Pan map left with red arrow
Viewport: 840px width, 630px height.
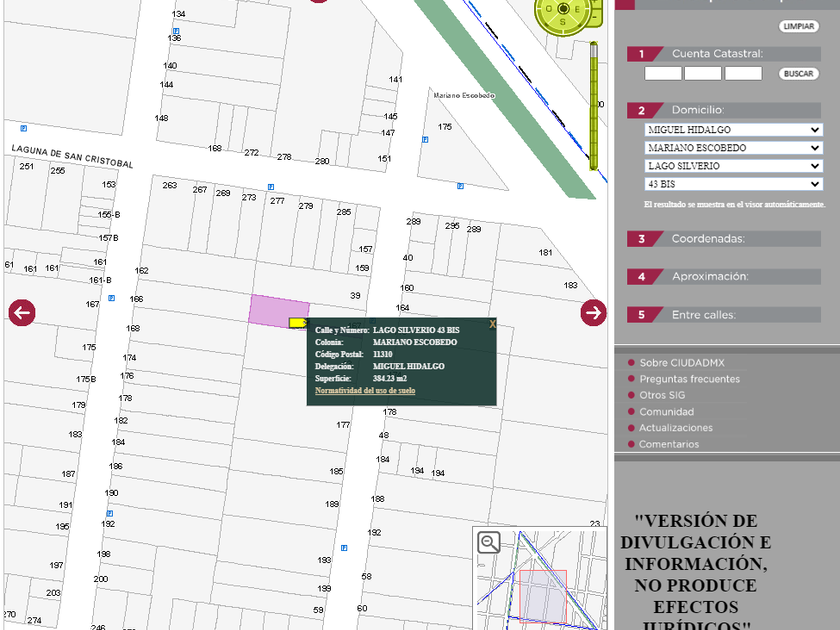[x=22, y=312]
